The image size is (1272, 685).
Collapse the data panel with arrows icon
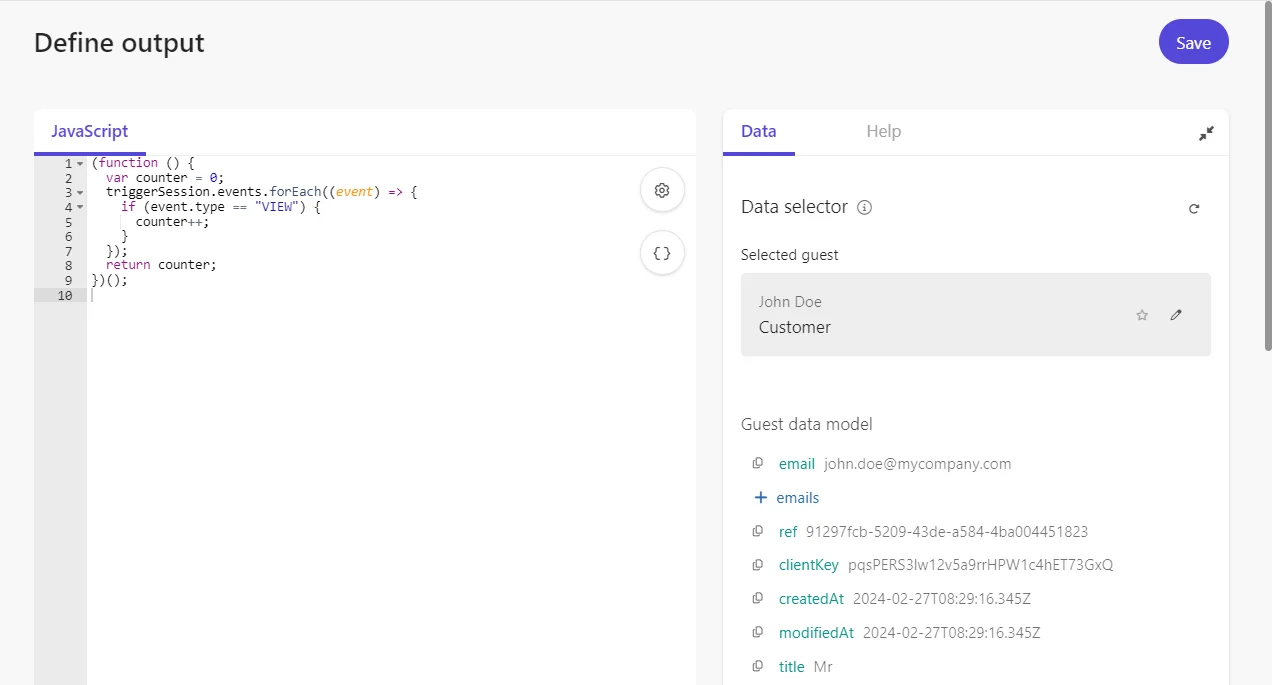tap(1206, 133)
